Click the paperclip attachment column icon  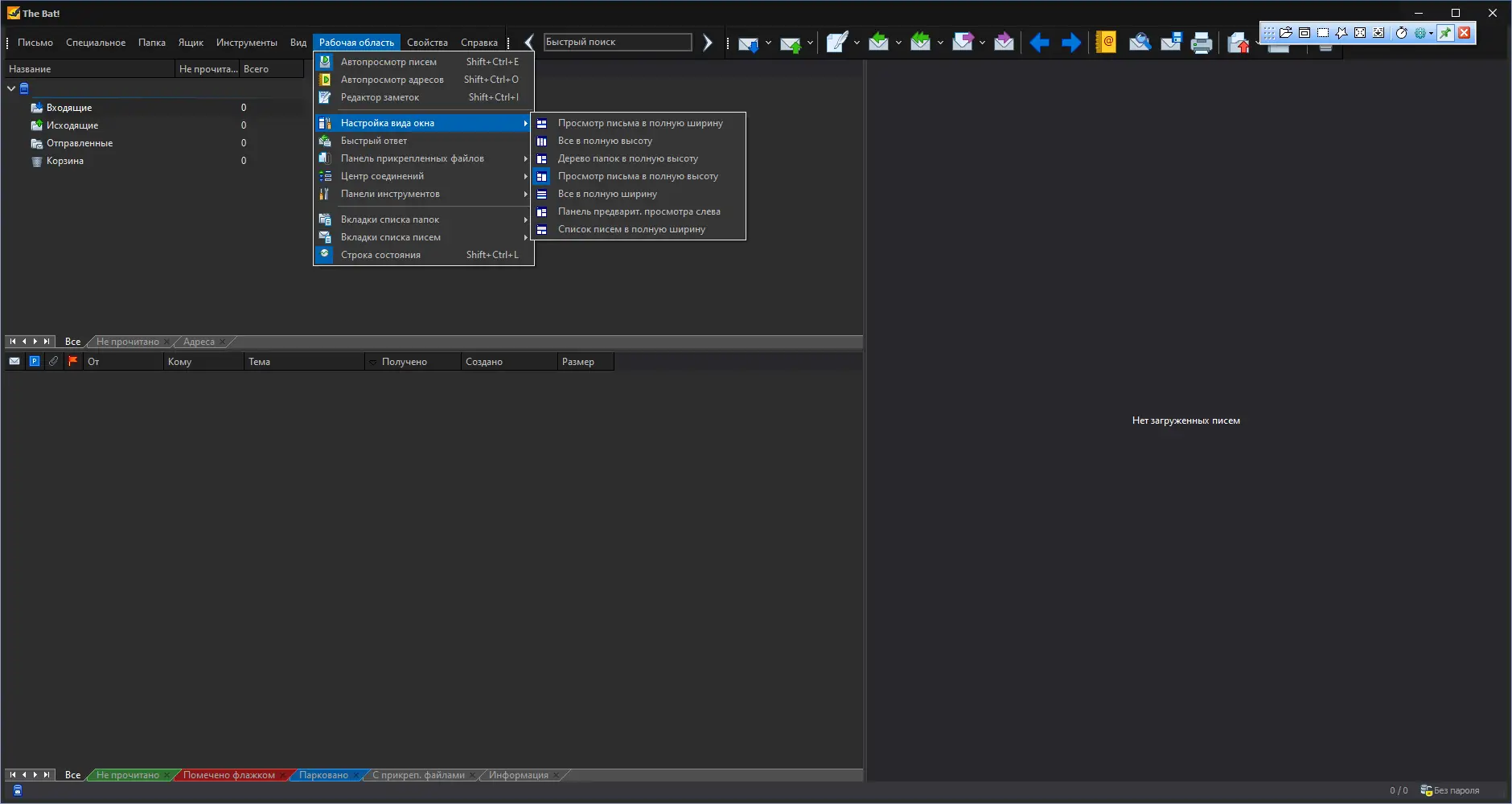click(53, 362)
